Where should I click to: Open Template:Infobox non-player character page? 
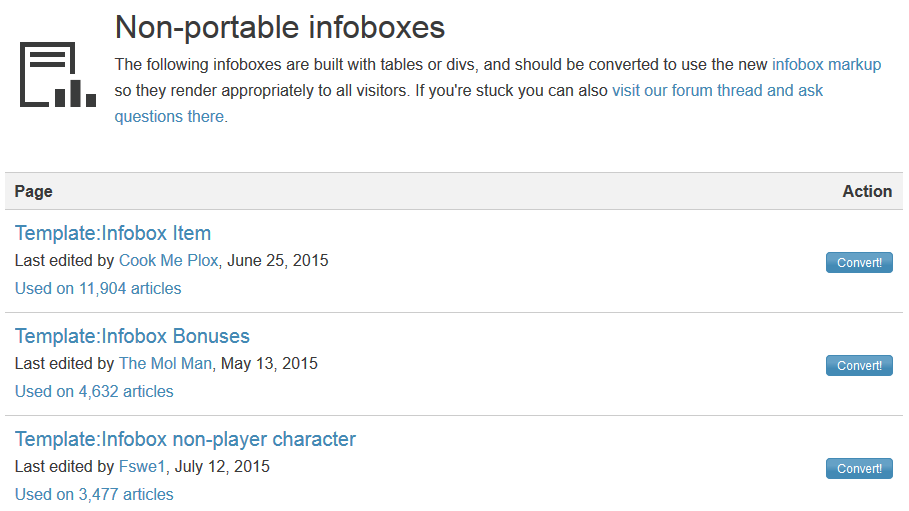(x=185, y=440)
